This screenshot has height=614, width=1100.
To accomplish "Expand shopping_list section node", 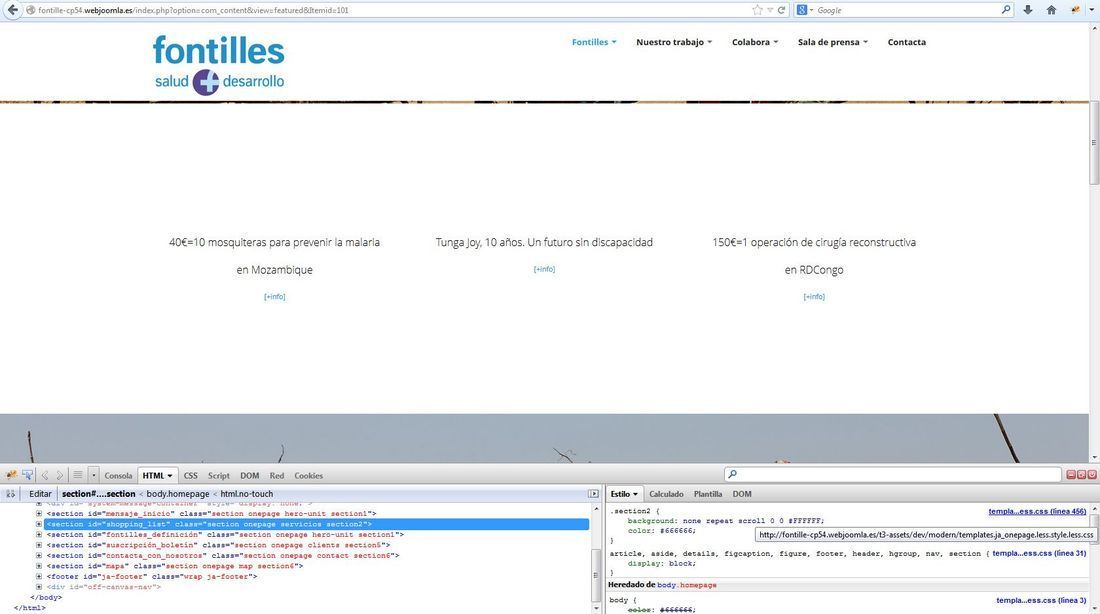I will [39, 524].
